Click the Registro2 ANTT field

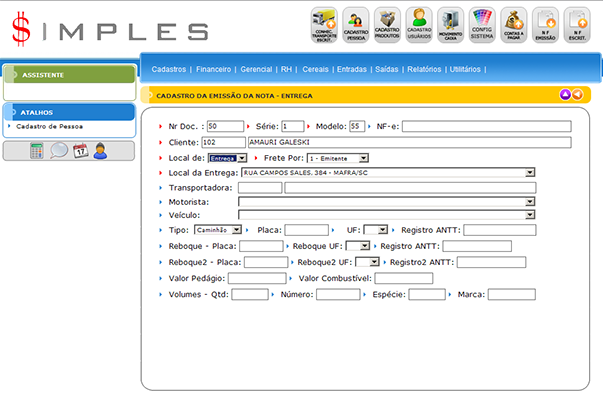(491, 262)
